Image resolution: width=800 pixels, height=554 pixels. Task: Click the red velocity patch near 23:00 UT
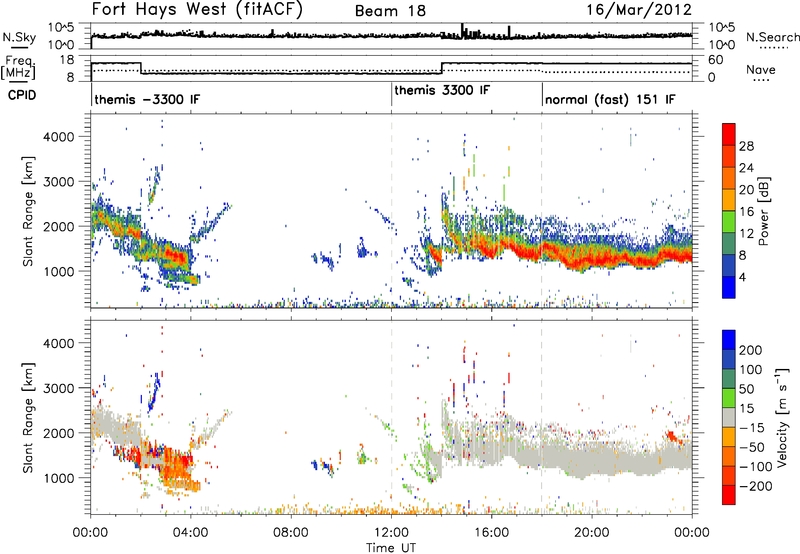pos(672,437)
